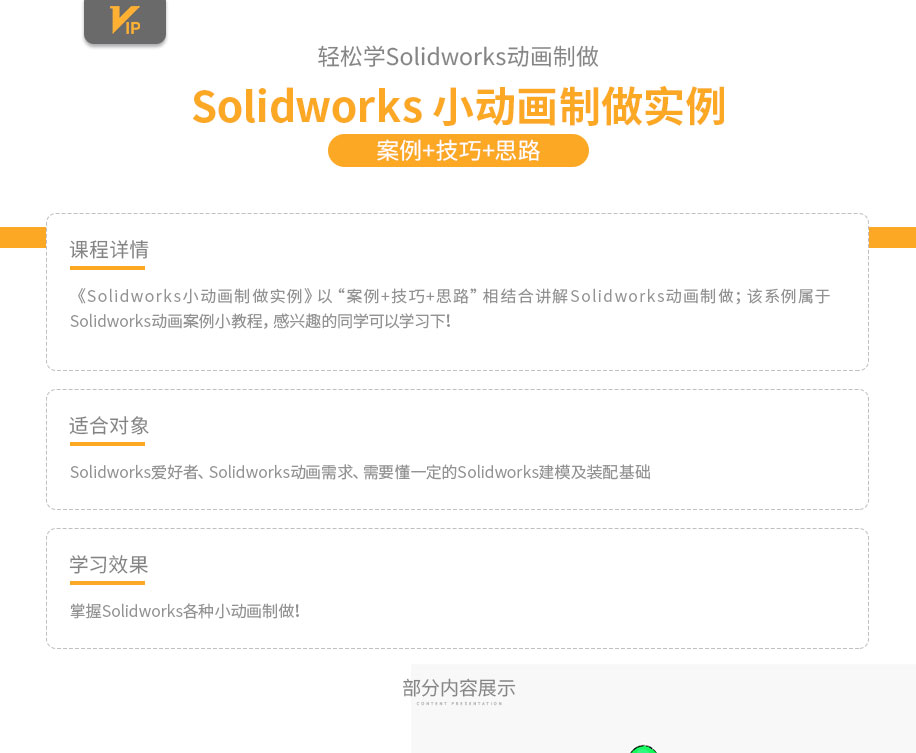Select the 轻松学Solidworks动画制做 subtitle text

point(458,57)
